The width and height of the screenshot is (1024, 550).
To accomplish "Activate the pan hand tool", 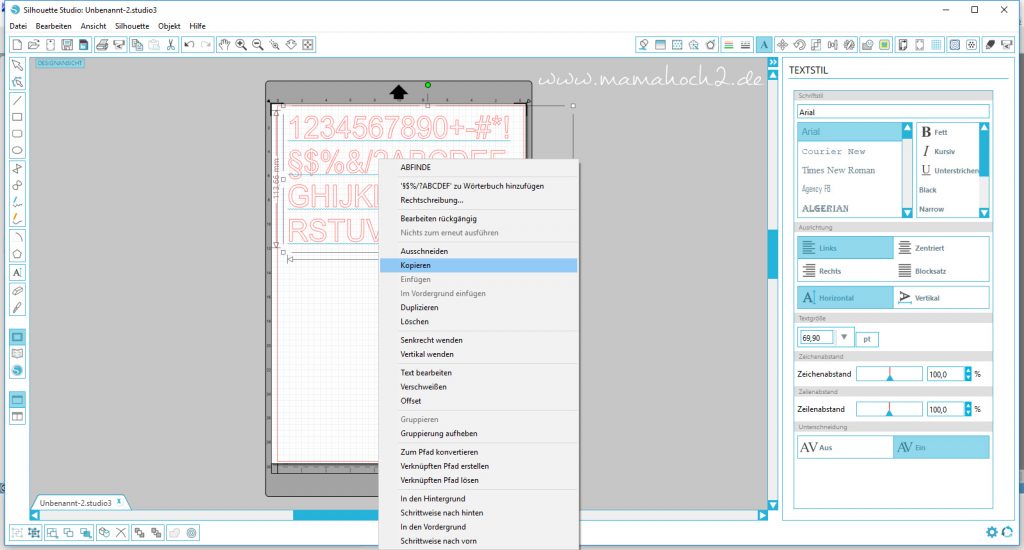I will click(224, 44).
